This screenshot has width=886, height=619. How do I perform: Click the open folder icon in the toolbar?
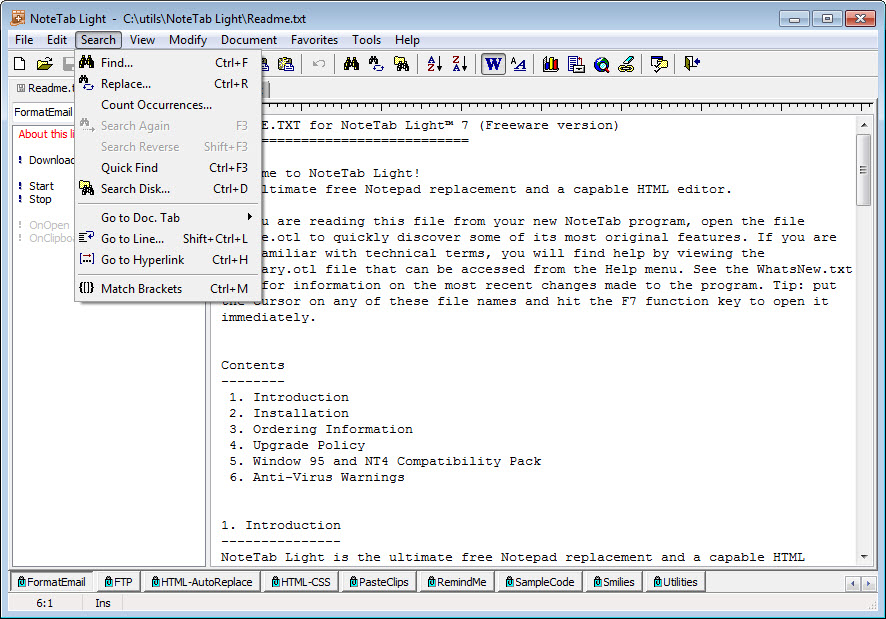(x=45, y=64)
